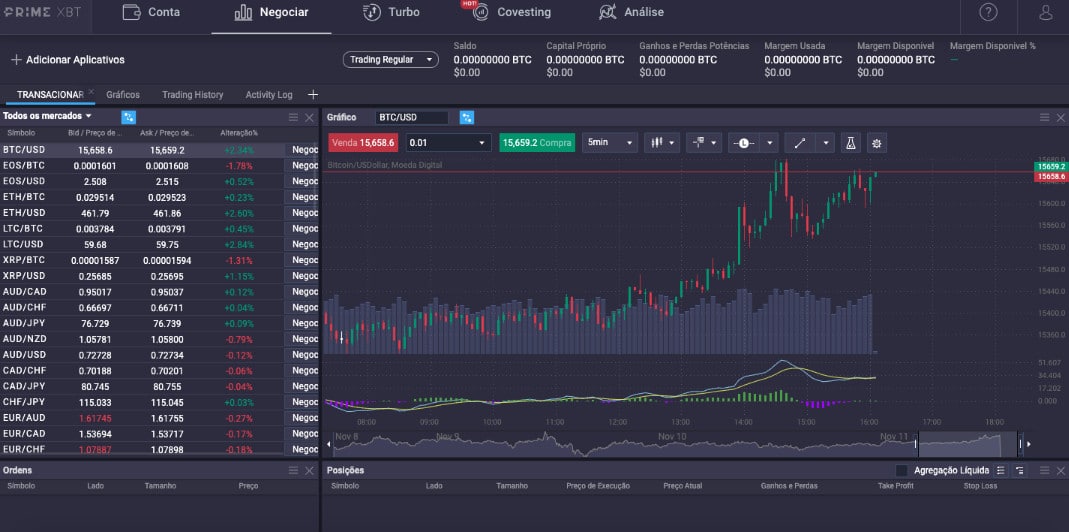Open the Trading History tab
Screen dimensions: 1069x532
192,95
